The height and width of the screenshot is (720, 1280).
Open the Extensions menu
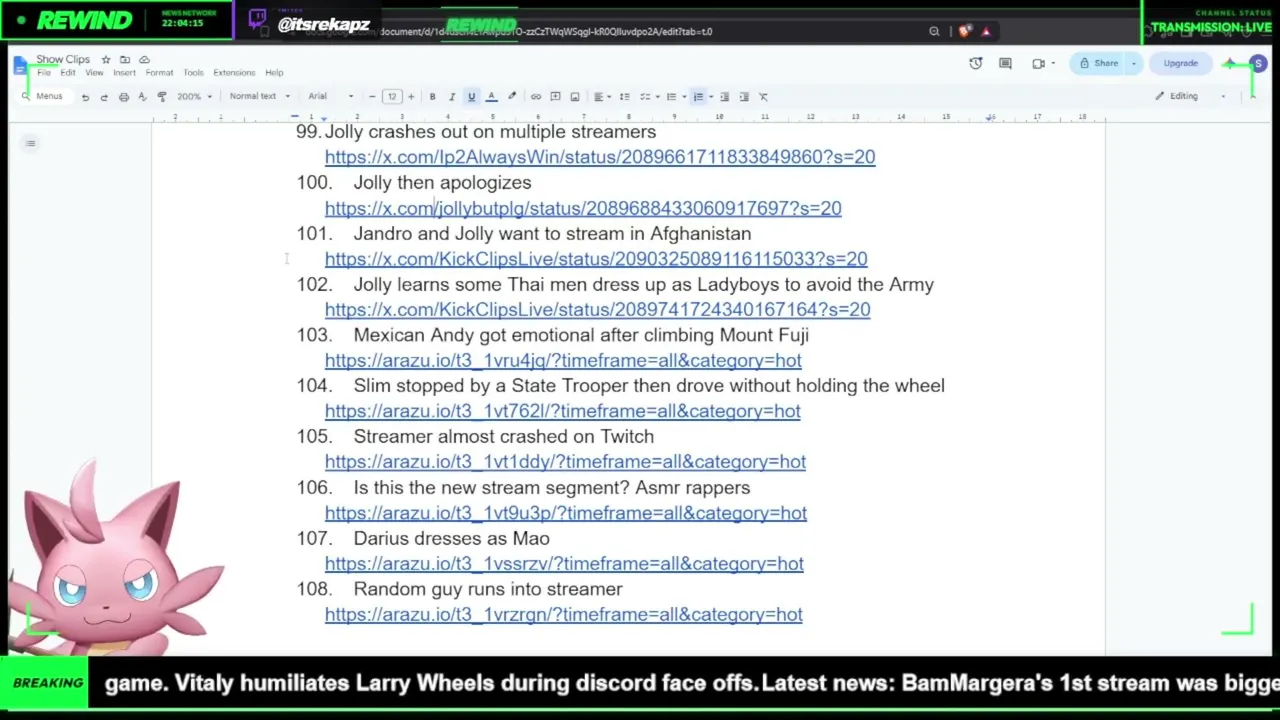pyautogui.click(x=234, y=73)
